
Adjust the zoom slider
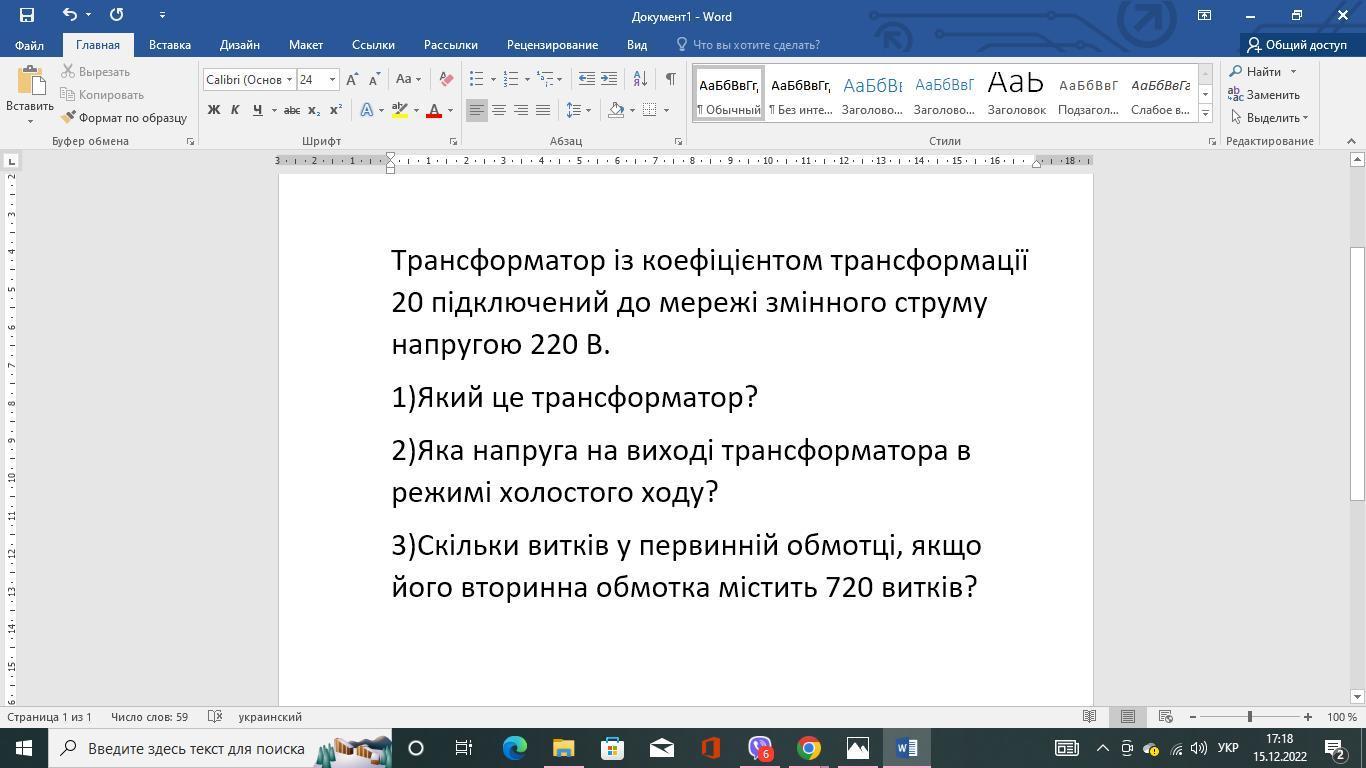click(x=1249, y=717)
